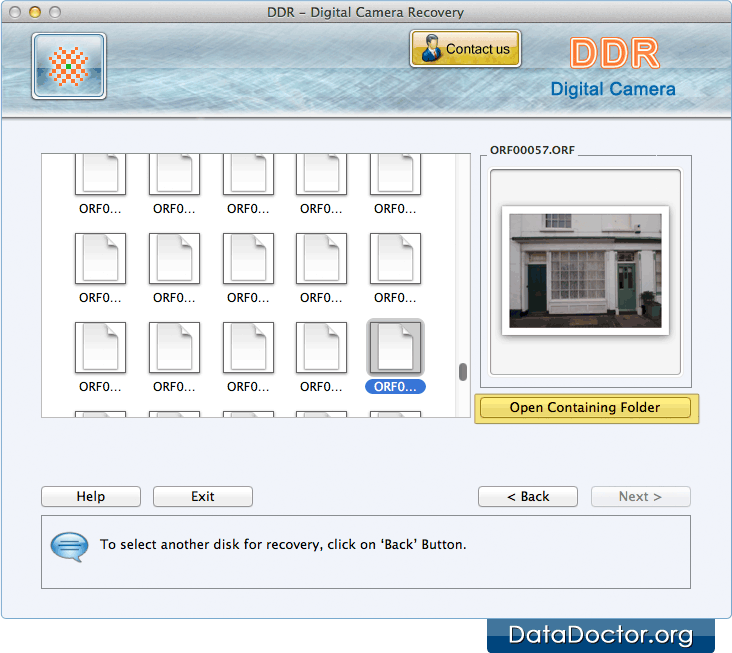Select first file icon in middle row
This screenshot has height=653, width=732.
[100, 259]
